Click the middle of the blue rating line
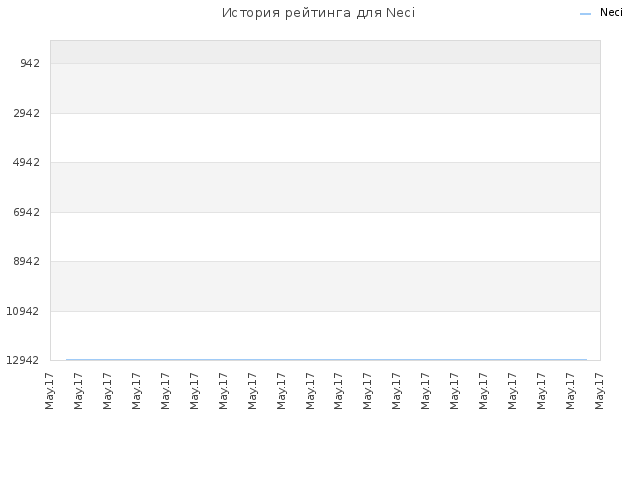The image size is (640, 480). pos(327,360)
